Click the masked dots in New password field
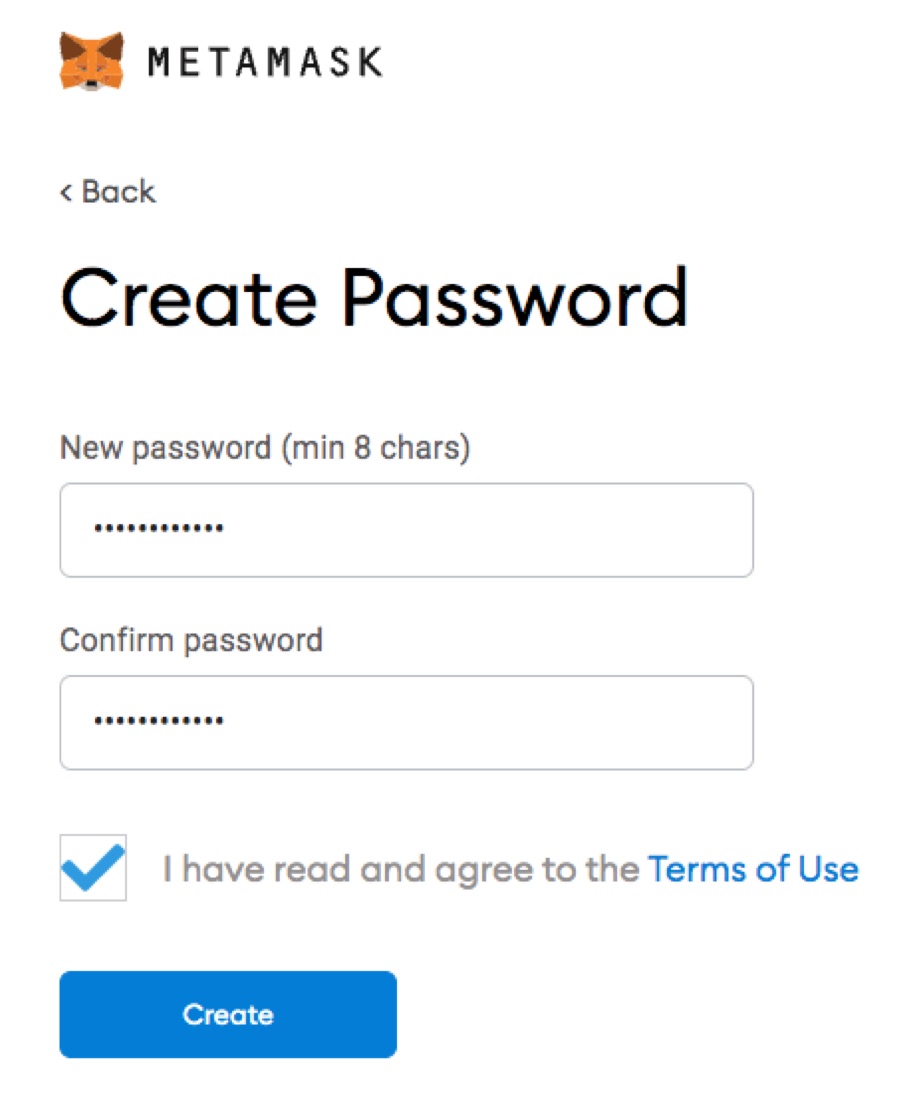The width and height of the screenshot is (911, 1100). coord(159,528)
